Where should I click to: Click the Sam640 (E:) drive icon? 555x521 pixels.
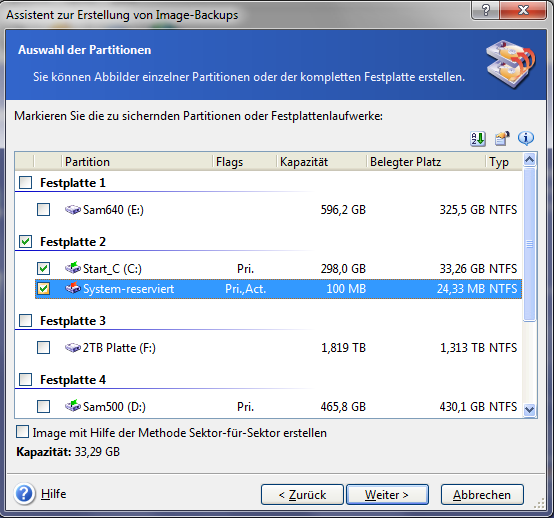(73, 210)
